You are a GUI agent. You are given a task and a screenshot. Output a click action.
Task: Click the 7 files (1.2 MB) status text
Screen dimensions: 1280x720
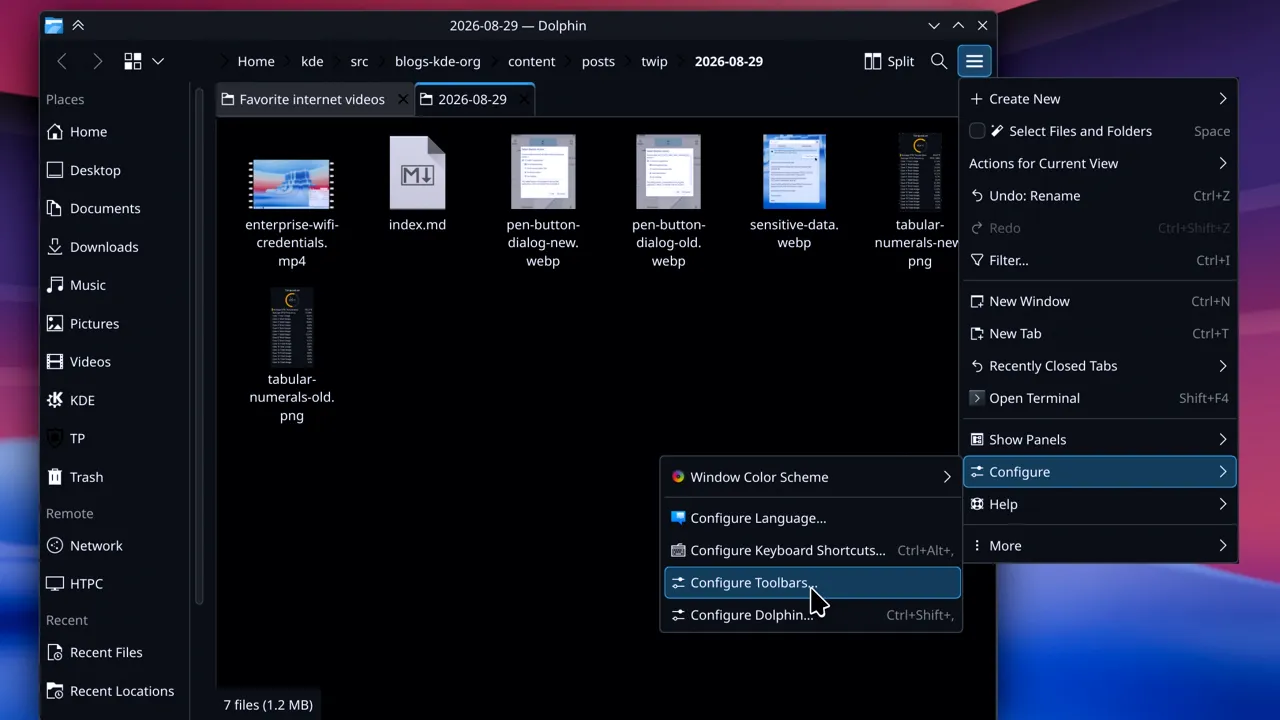(x=268, y=705)
